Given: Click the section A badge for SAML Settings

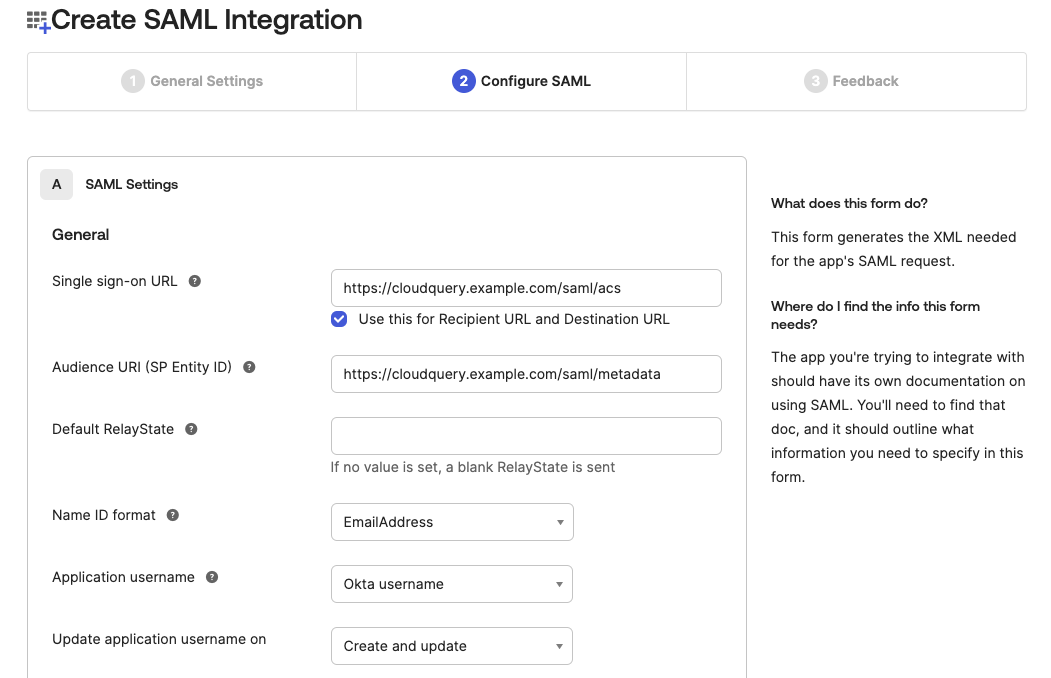Looking at the screenshot, I should click(x=56, y=184).
